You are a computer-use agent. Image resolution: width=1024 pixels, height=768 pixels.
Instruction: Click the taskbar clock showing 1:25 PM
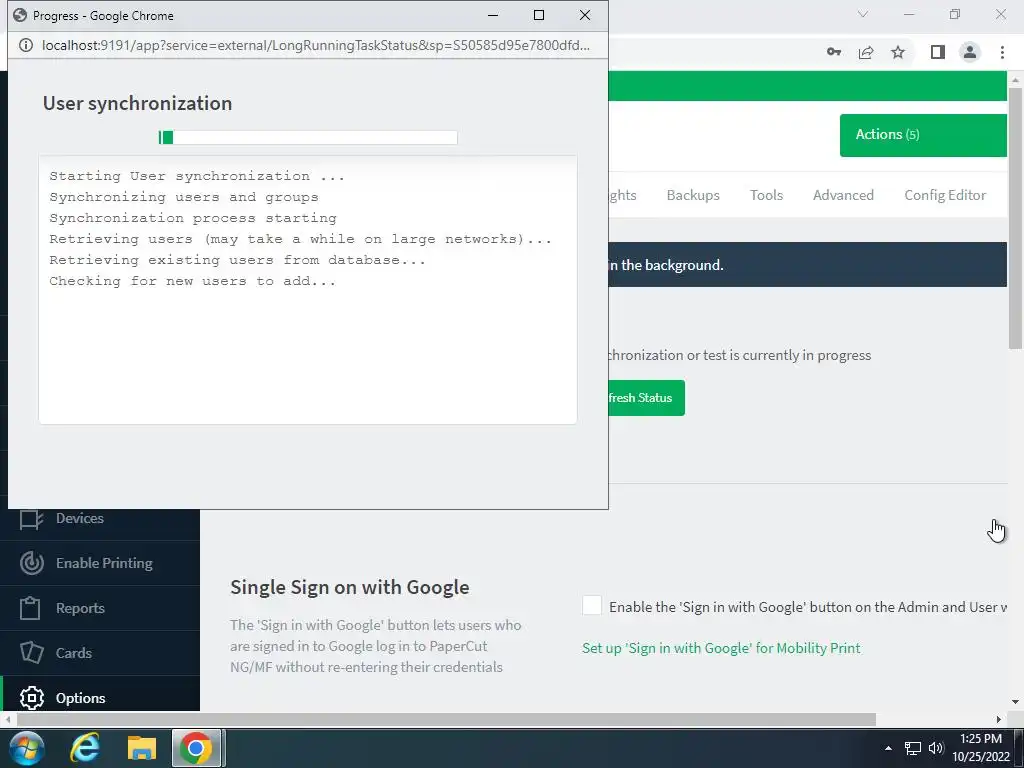pyautogui.click(x=980, y=739)
